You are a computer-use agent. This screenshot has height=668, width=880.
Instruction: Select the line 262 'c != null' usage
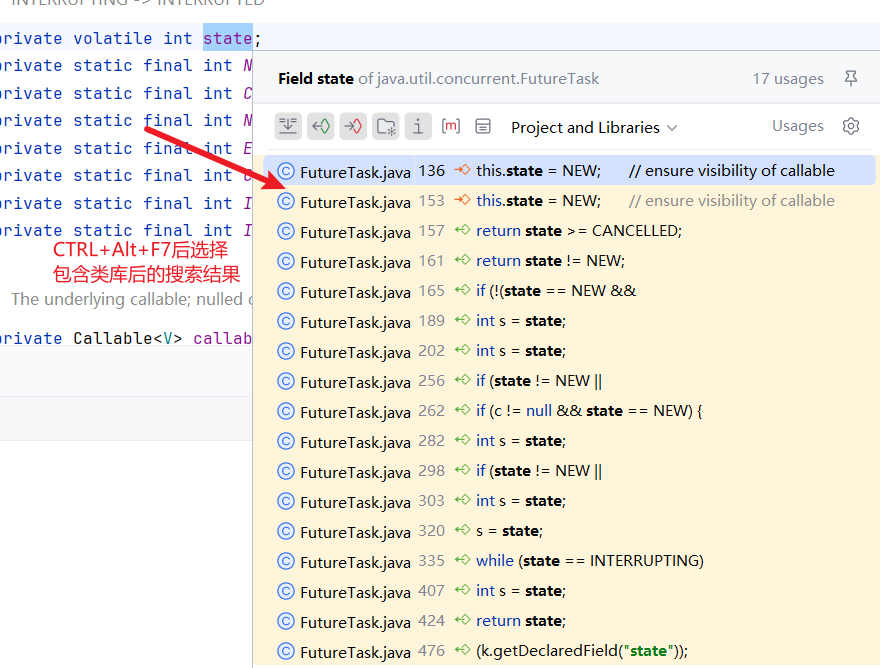point(590,411)
